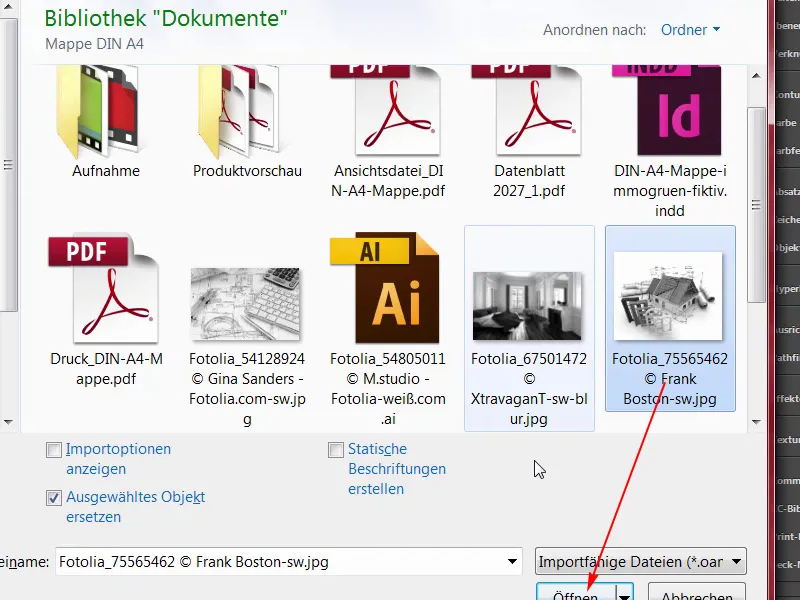The image size is (800, 600).
Task: Click the DIN-A4-Mappe-immogruen-fiktiv.indd file name
Action: point(670,191)
